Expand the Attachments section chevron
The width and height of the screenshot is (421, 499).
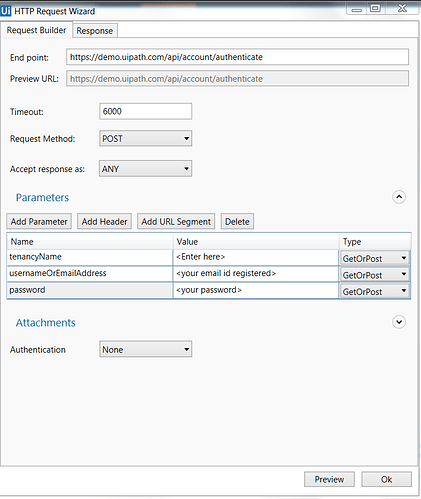coord(399,322)
